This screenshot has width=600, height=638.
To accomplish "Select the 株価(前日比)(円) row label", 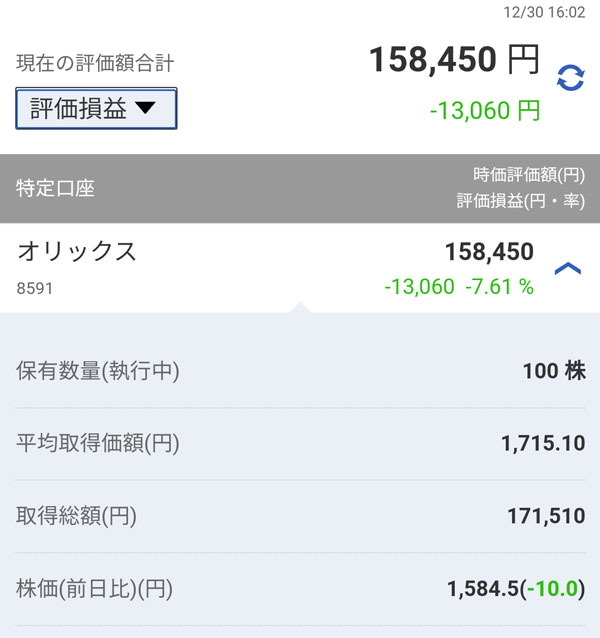I will [95, 589].
